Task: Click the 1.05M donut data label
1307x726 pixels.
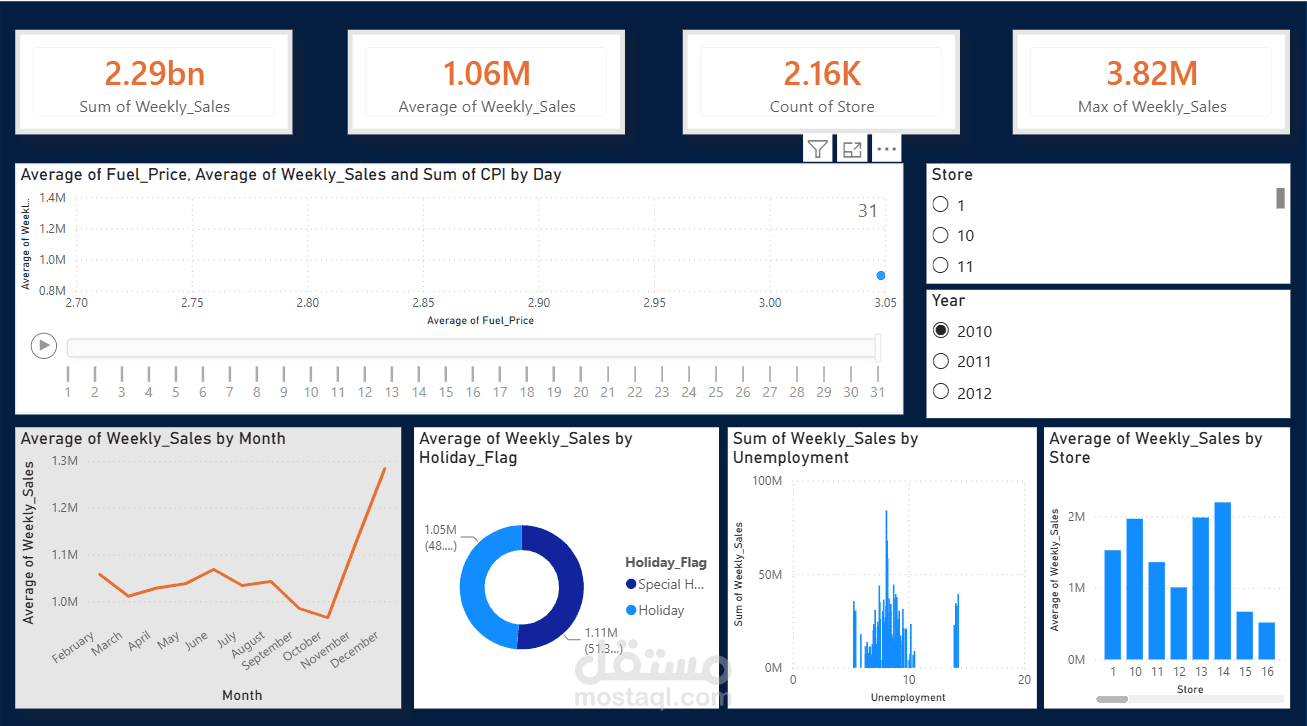Action: tap(442, 538)
